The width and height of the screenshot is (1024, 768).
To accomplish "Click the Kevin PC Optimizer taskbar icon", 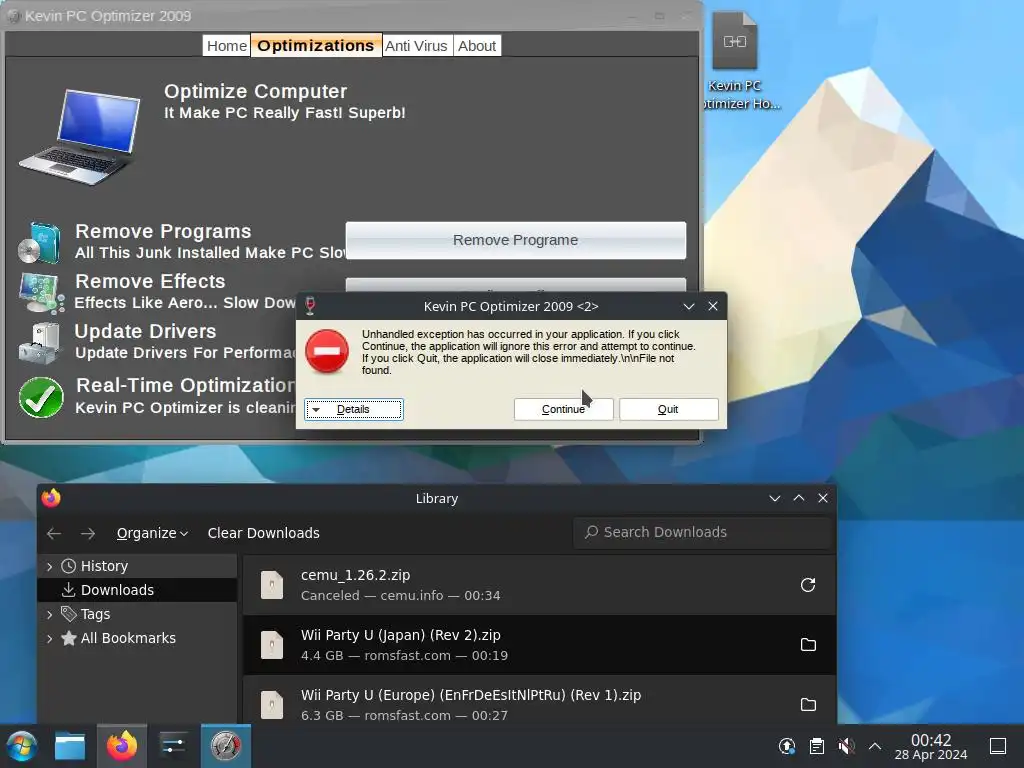I will coord(226,746).
